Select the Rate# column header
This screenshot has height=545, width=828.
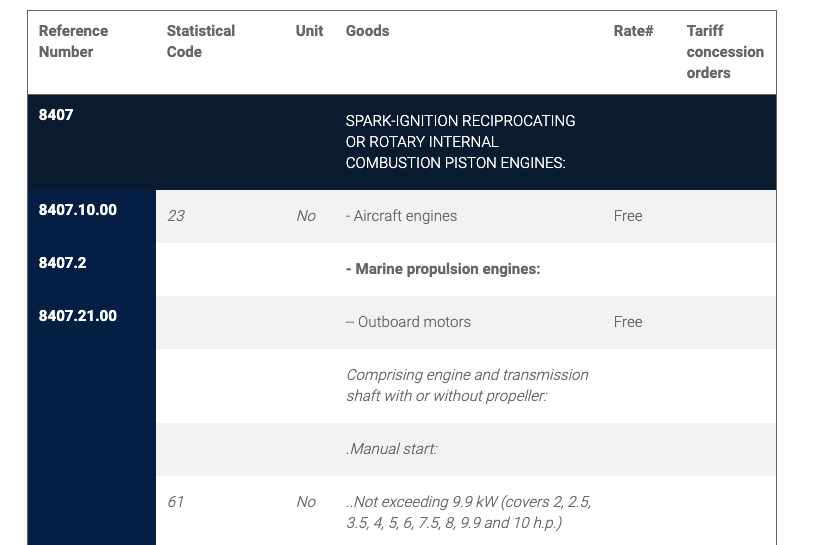(633, 31)
